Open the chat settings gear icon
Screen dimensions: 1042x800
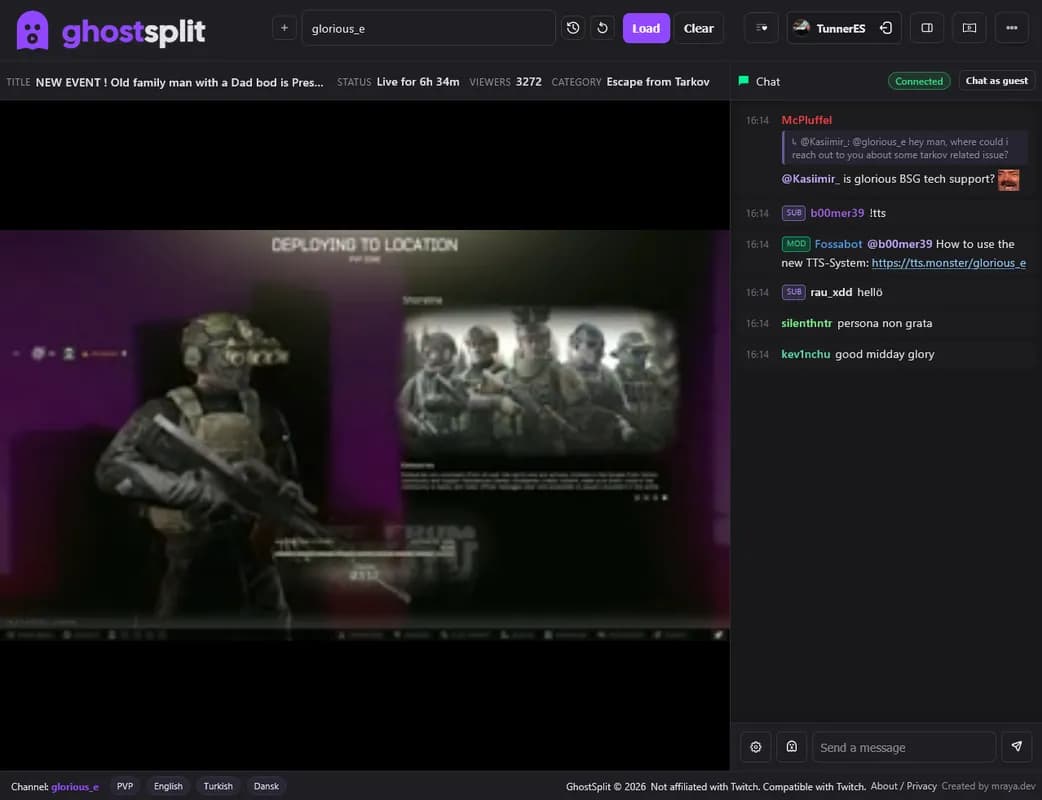(x=755, y=746)
